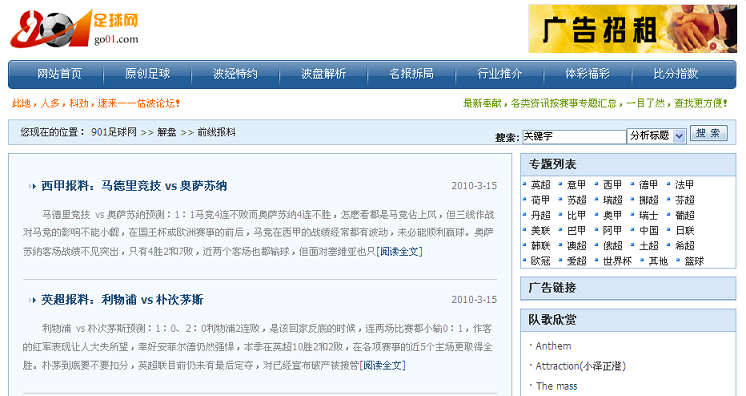Click the 希超 topic link
Image resolution: width=746 pixels, height=396 pixels.
pyautogui.click(x=685, y=246)
